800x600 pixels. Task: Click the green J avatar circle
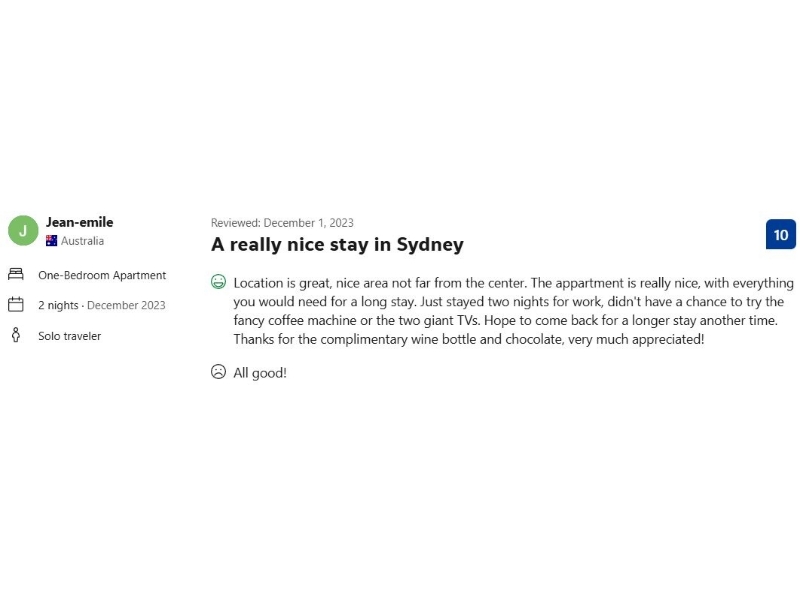point(23,231)
